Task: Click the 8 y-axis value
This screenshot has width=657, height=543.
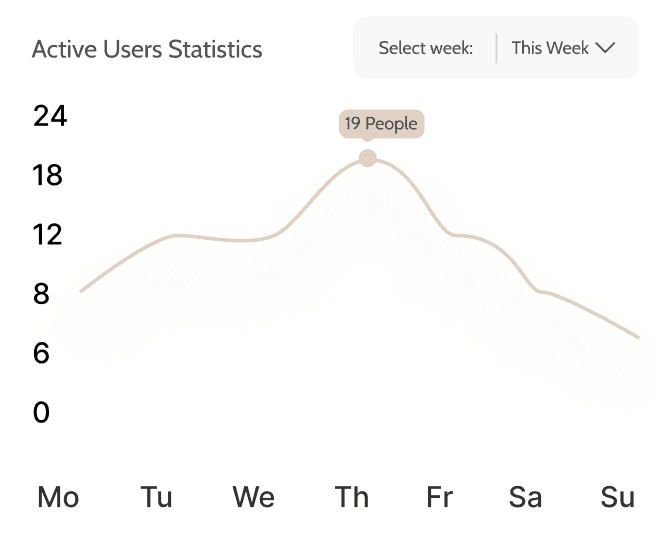Action: pyautogui.click(x=41, y=294)
